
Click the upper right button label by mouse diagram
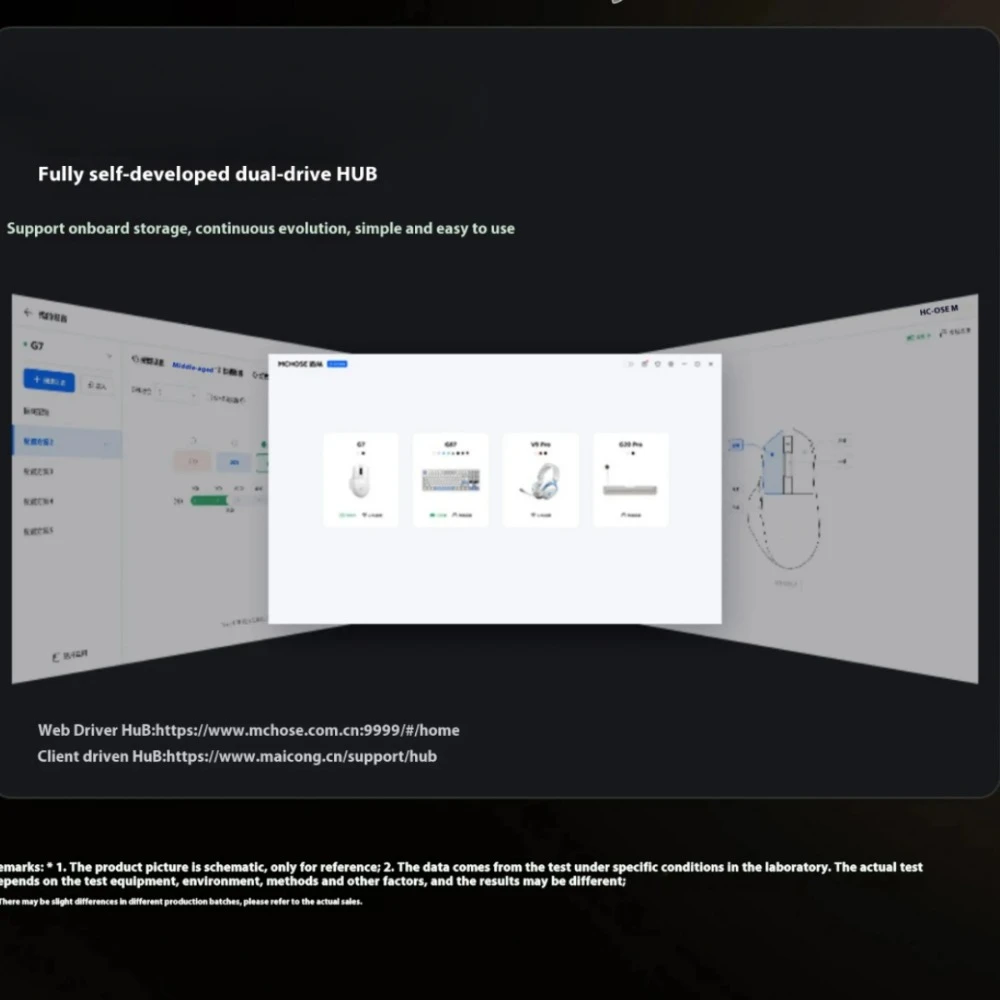[842, 441]
